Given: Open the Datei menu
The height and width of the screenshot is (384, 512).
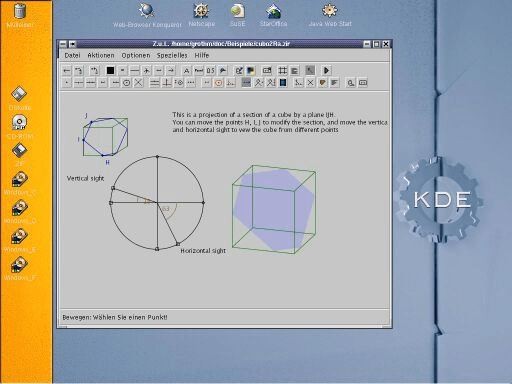Looking at the screenshot, I should pos(72,55).
